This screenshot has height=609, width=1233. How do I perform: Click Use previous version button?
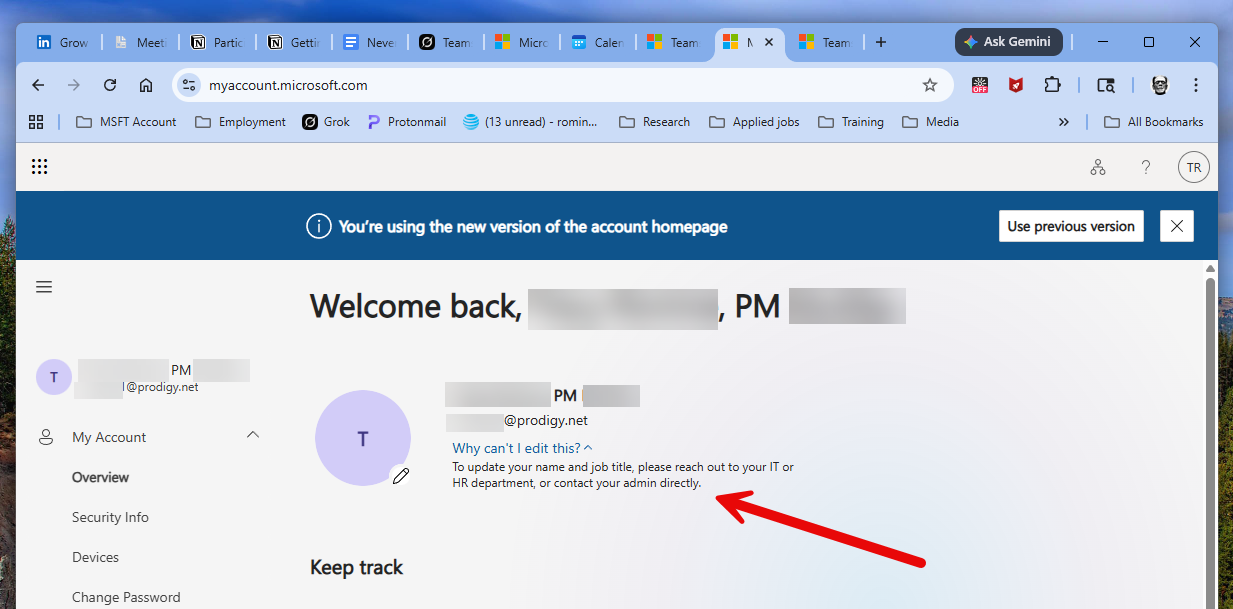[x=1072, y=226]
